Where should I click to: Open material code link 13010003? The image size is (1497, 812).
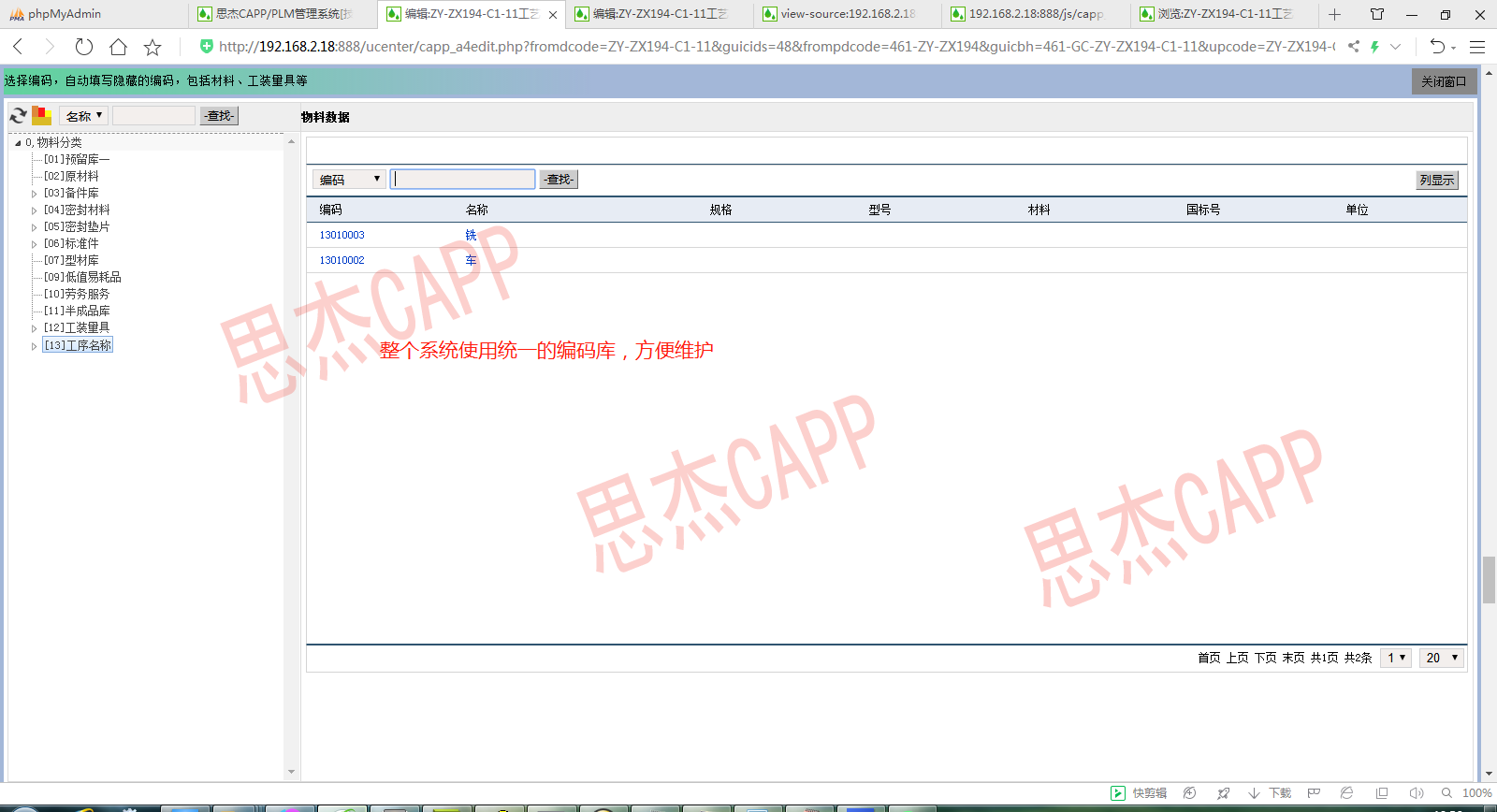(342, 235)
